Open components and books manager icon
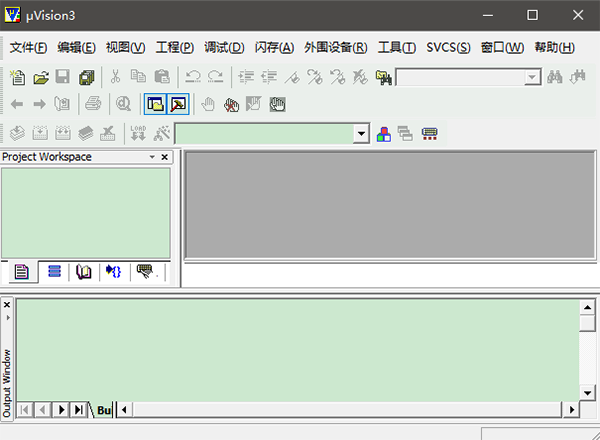 (384, 134)
